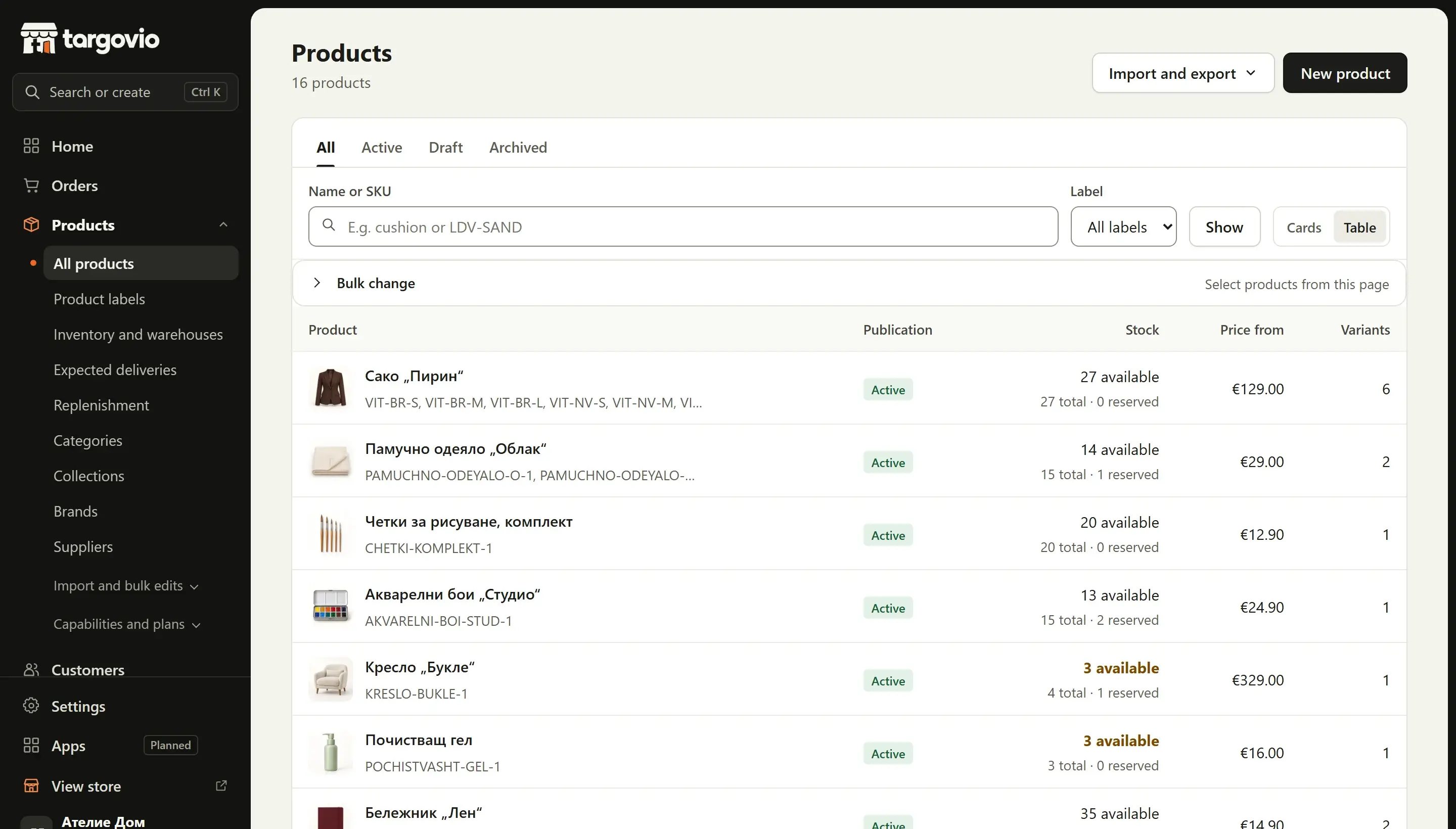This screenshot has height=829, width=1456.
Task: Open the Четки за рисуване brushes thumbnail
Action: (331, 534)
